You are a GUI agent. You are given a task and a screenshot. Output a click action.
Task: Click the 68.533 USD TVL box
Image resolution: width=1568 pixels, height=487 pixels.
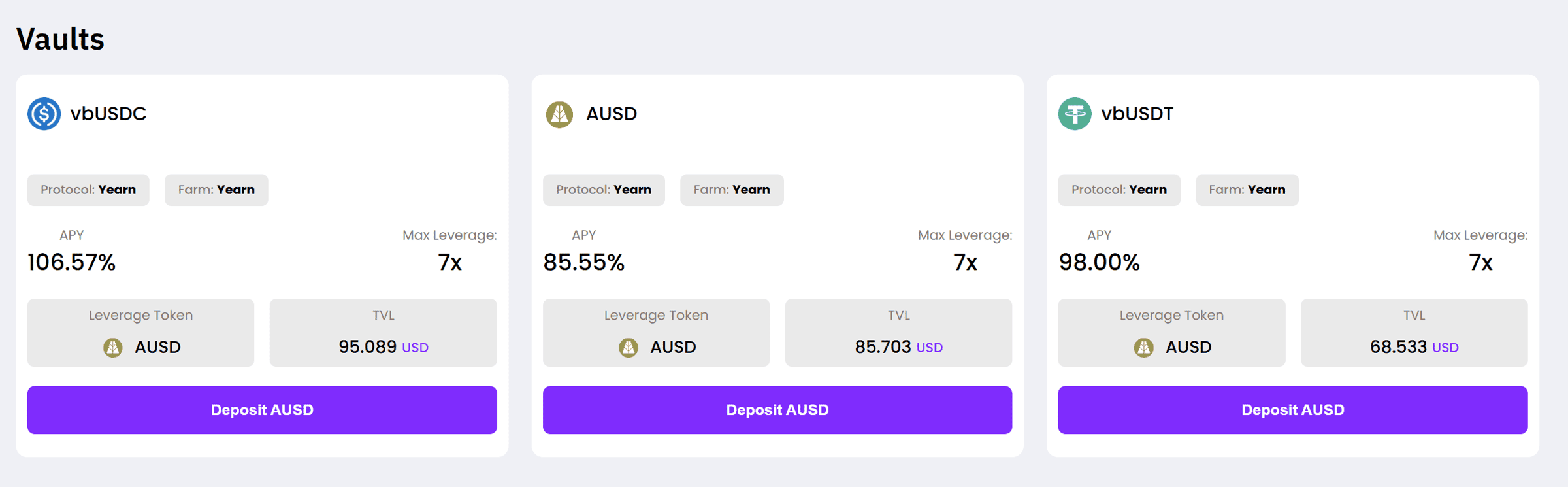click(1414, 333)
